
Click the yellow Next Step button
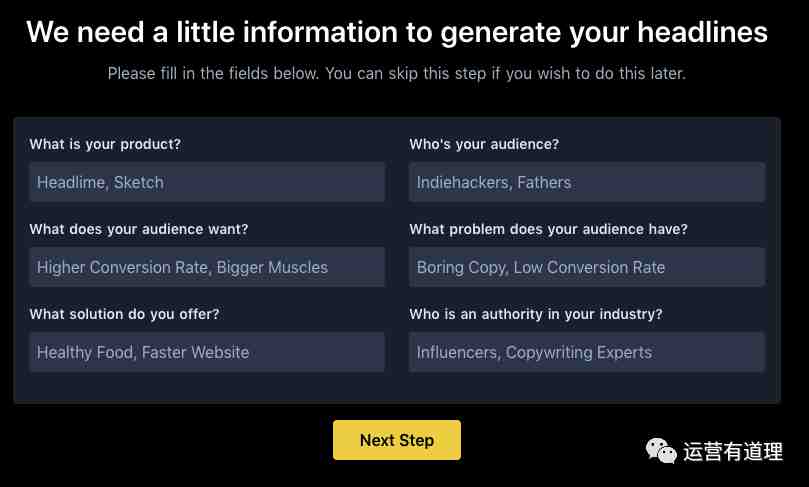[397, 440]
